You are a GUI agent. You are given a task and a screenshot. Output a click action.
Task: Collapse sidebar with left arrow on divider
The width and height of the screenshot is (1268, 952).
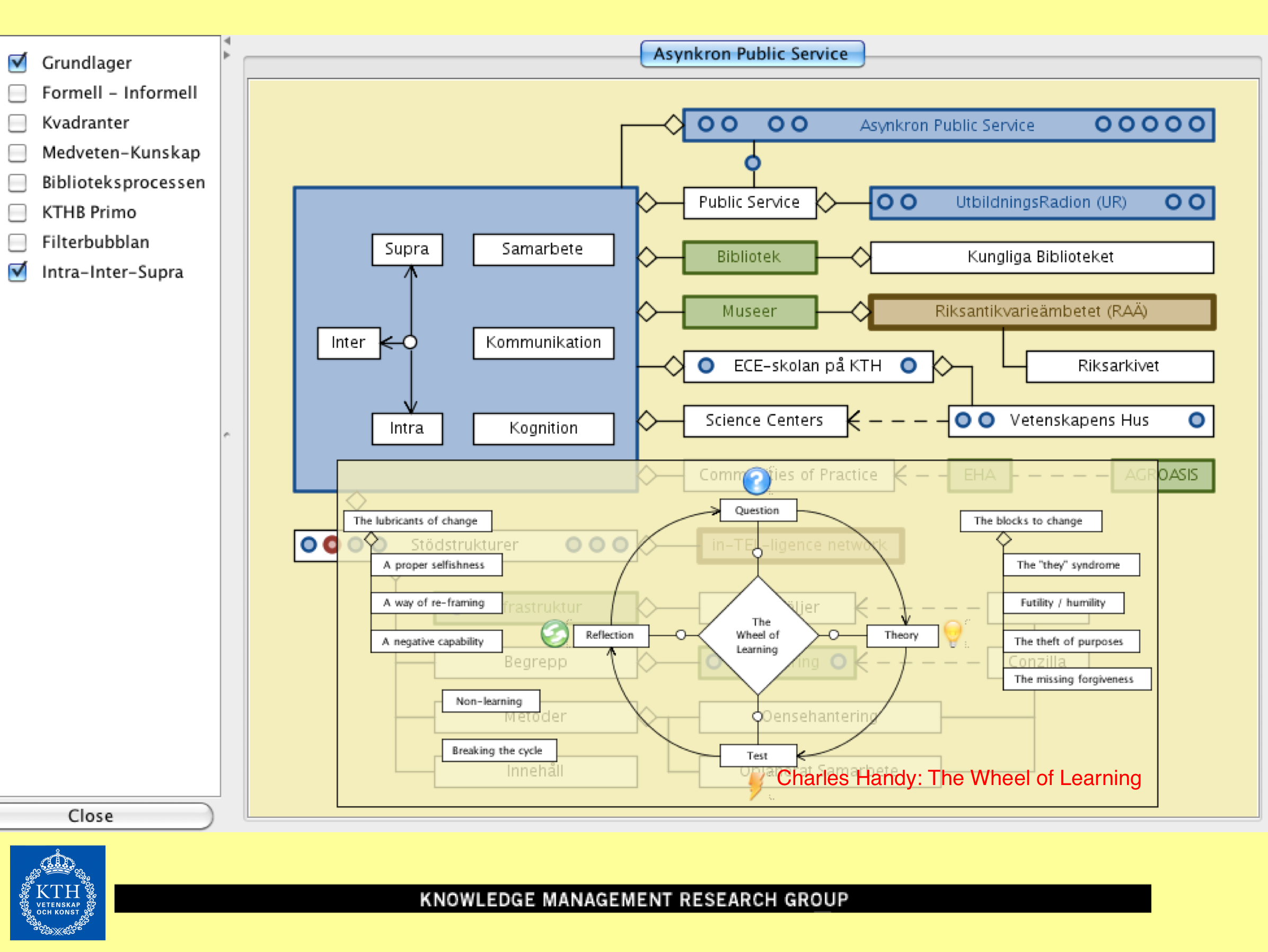click(227, 41)
